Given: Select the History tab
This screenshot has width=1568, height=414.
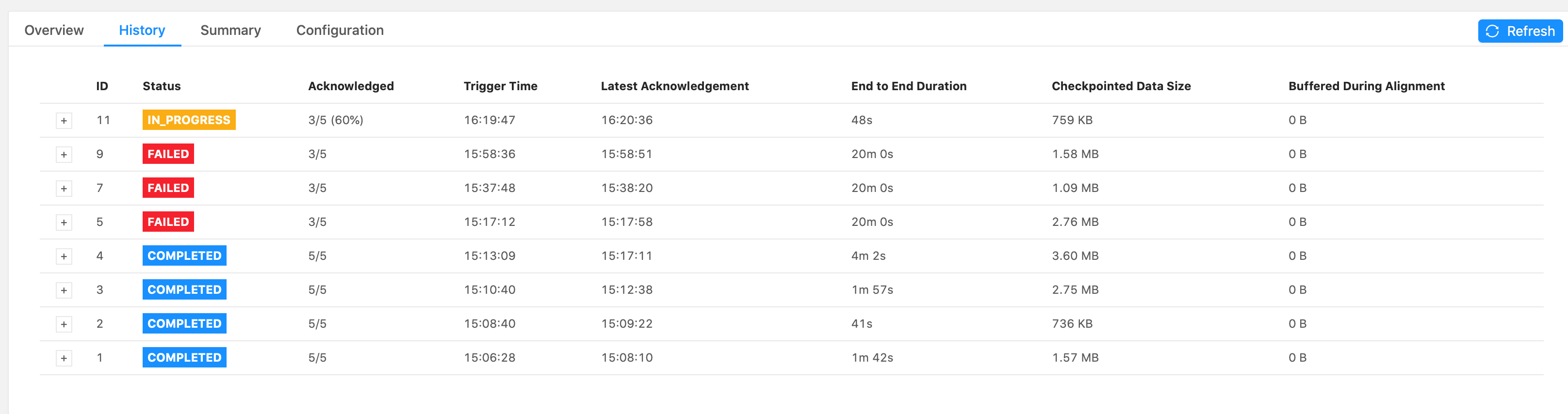Looking at the screenshot, I should (142, 31).
